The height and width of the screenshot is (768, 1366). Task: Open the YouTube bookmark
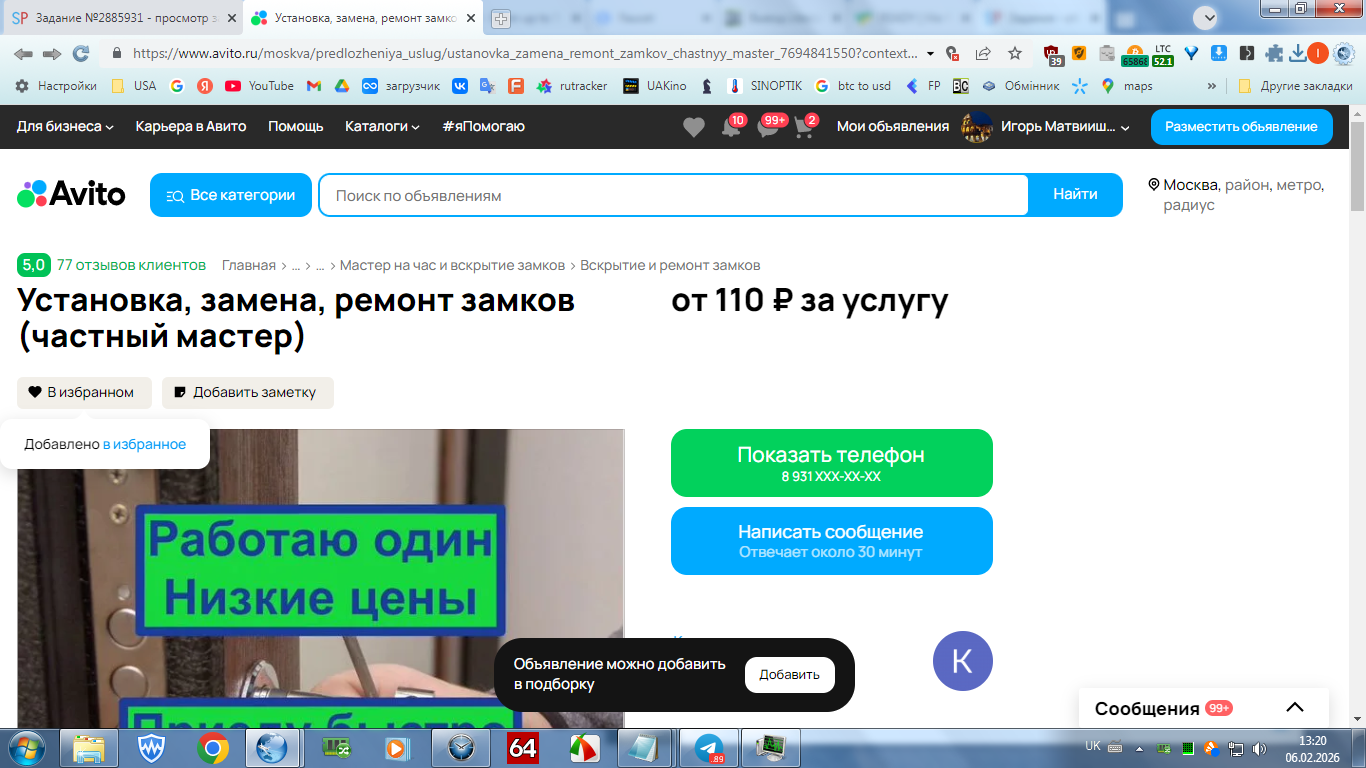click(x=259, y=86)
